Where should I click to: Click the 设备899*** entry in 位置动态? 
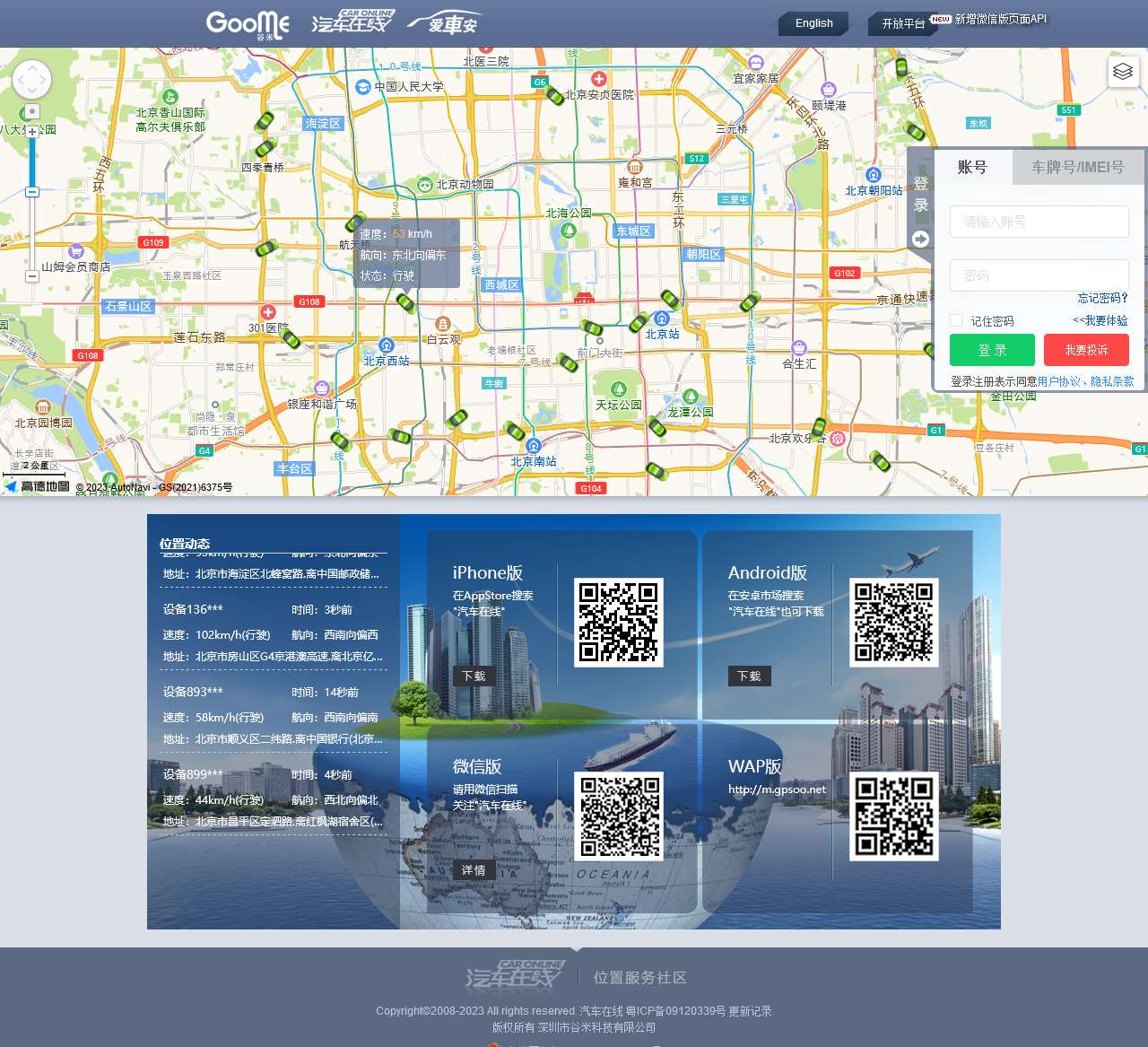click(x=274, y=798)
